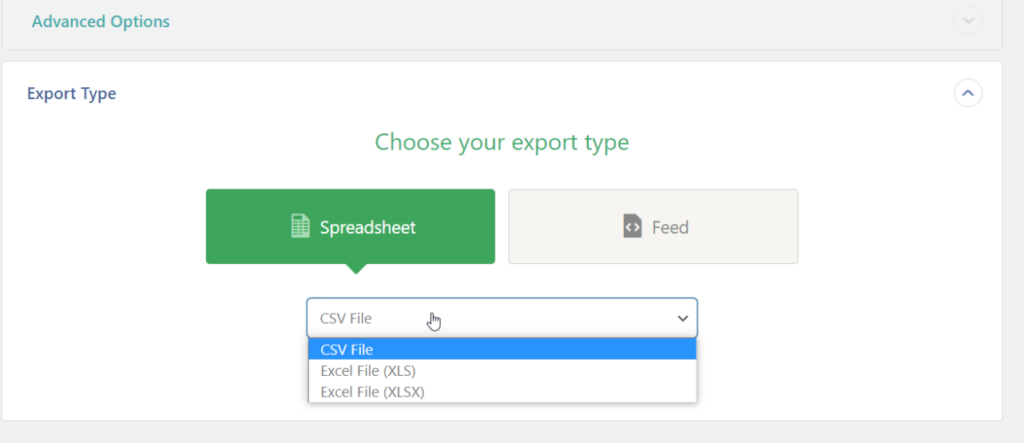The width and height of the screenshot is (1024, 443).
Task: Click empty area of Export Type header row
Action: pyautogui.click(x=522, y=93)
